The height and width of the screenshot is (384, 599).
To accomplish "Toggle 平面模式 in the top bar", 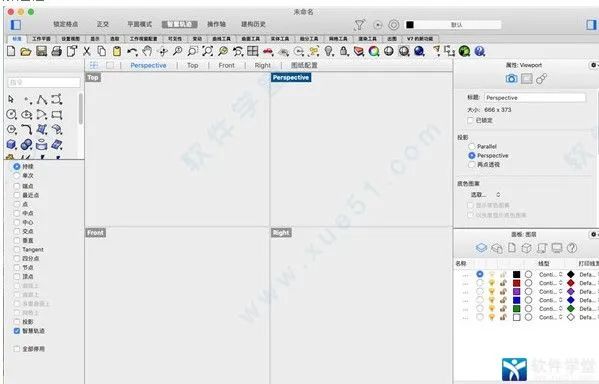I will tap(139, 24).
